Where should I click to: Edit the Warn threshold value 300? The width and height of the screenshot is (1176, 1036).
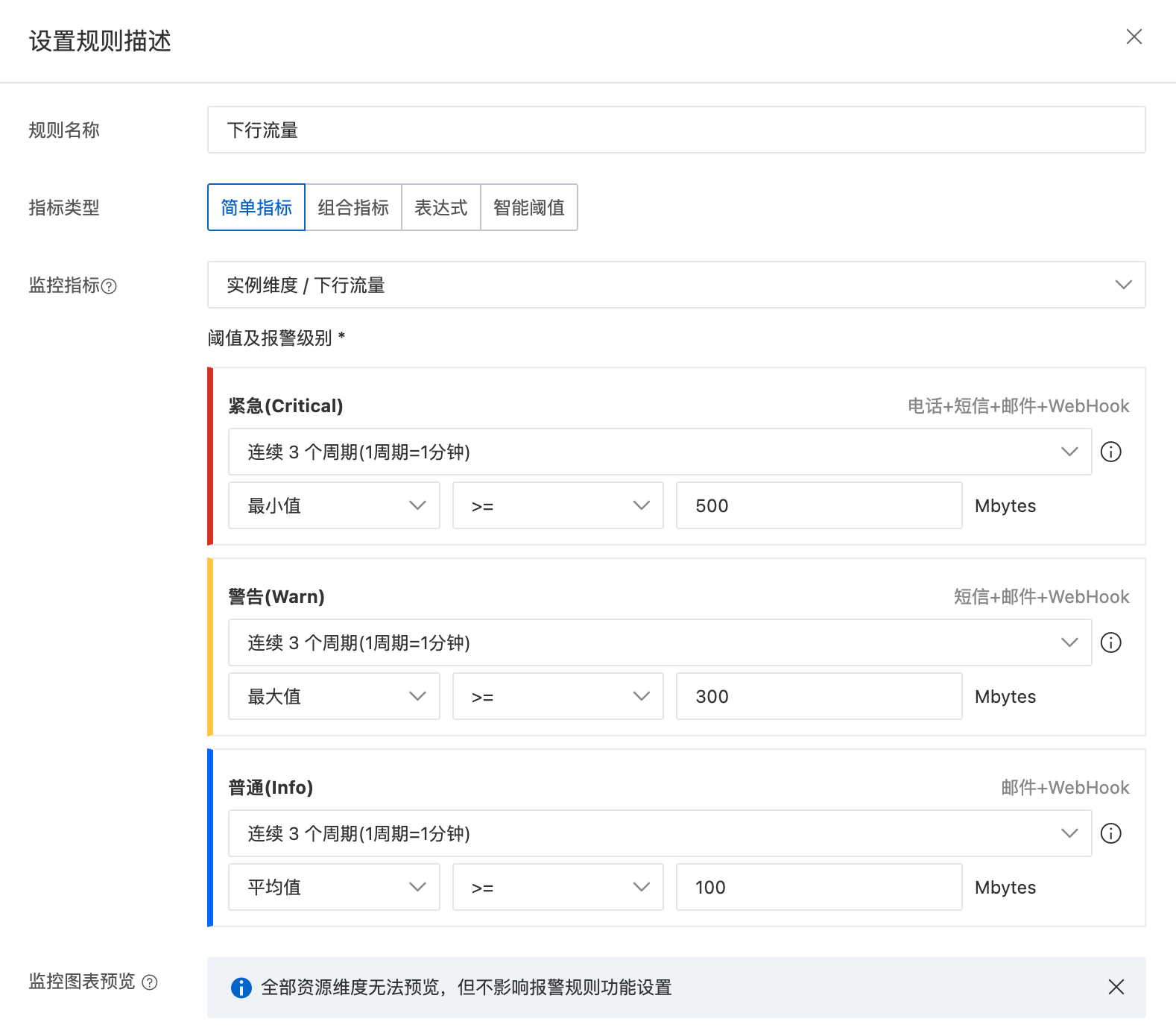coord(819,696)
